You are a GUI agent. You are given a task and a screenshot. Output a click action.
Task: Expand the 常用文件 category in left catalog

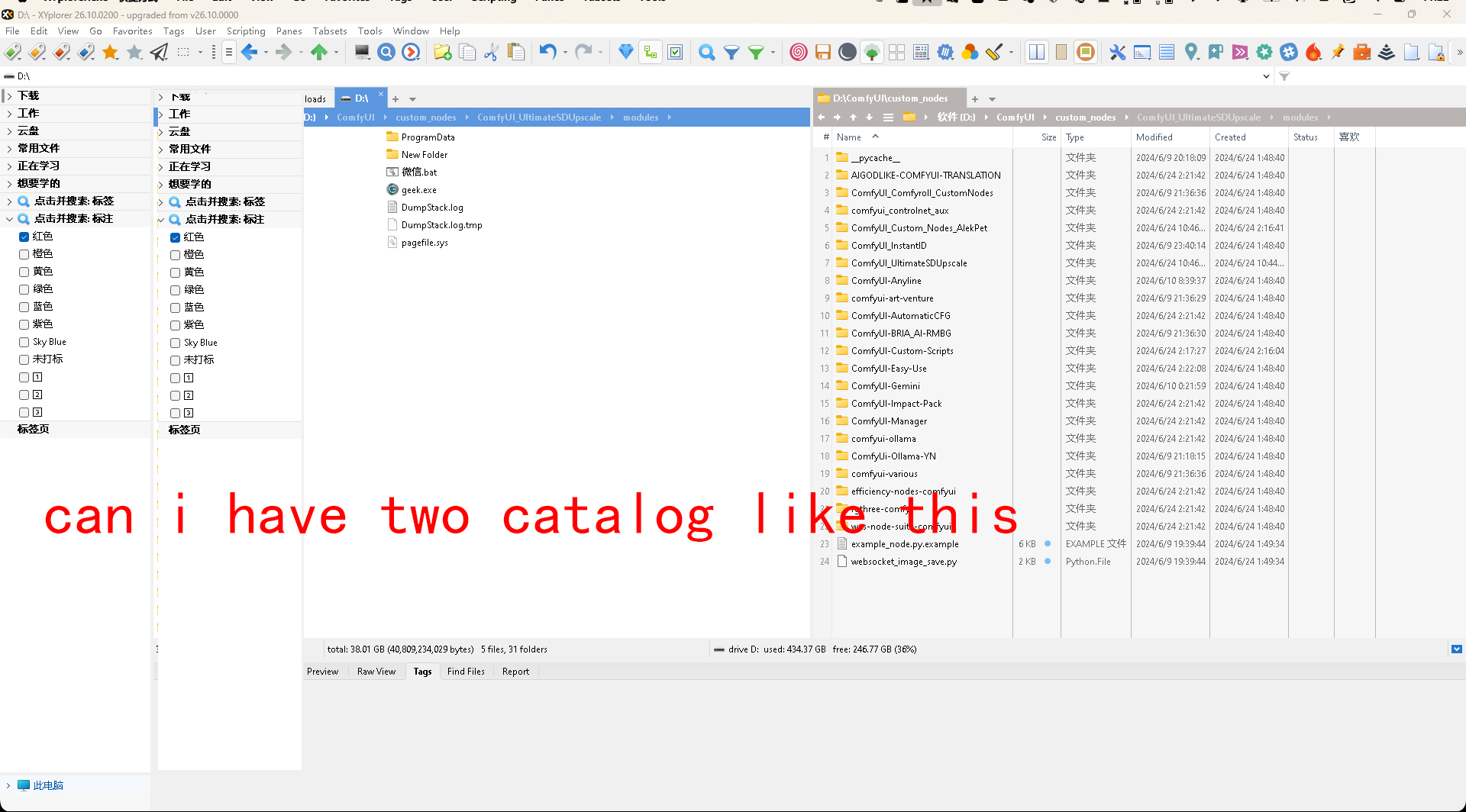pyautogui.click(x=9, y=149)
